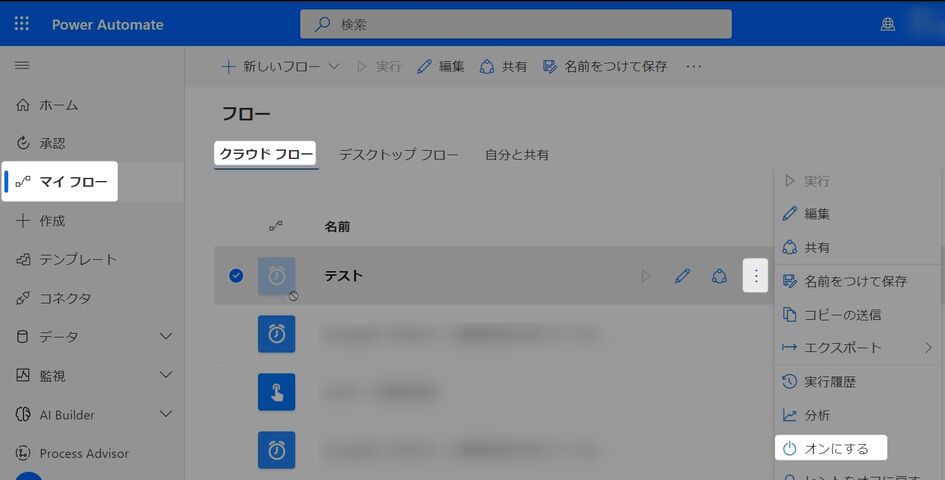Screen dimensions: 945x480
Task: Open the app launcher waffle icon
Action: (22, 24)
